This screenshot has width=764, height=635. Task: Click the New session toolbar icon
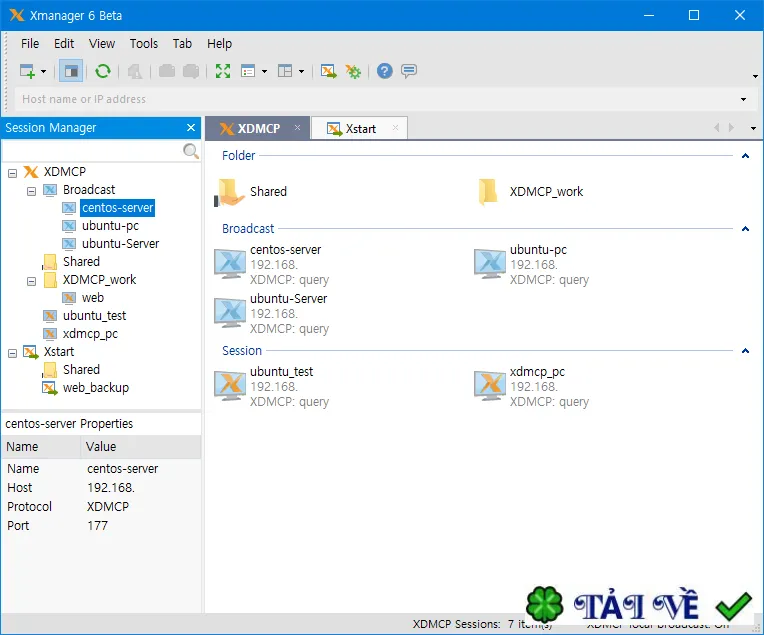point(27,71)
